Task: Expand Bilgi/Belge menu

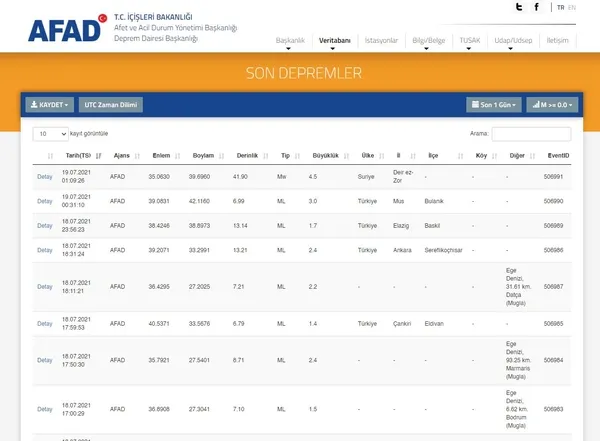Action: 429,41
